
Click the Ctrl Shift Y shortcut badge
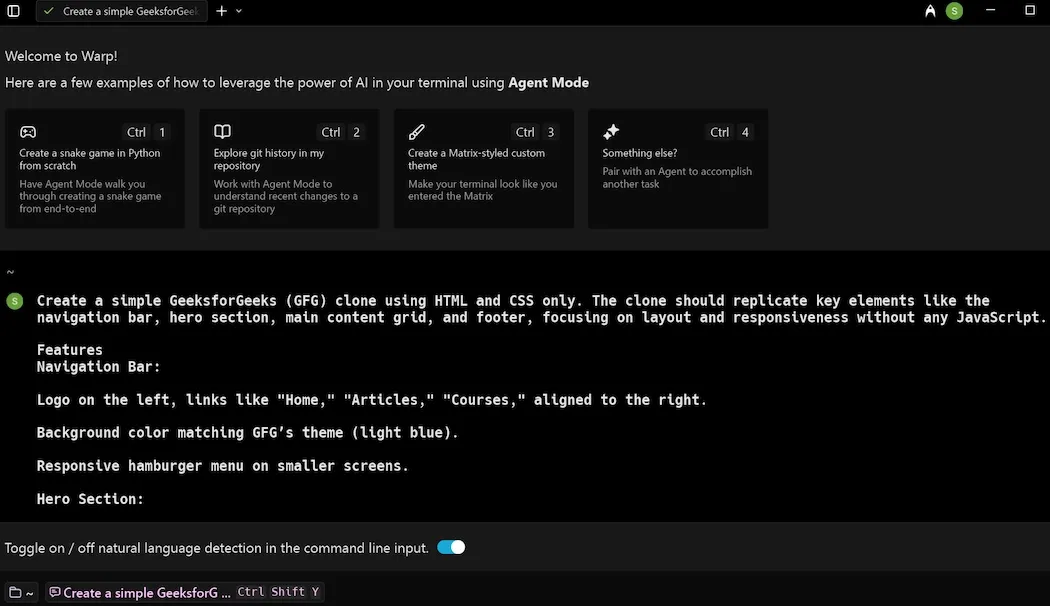tap(277, 592)
